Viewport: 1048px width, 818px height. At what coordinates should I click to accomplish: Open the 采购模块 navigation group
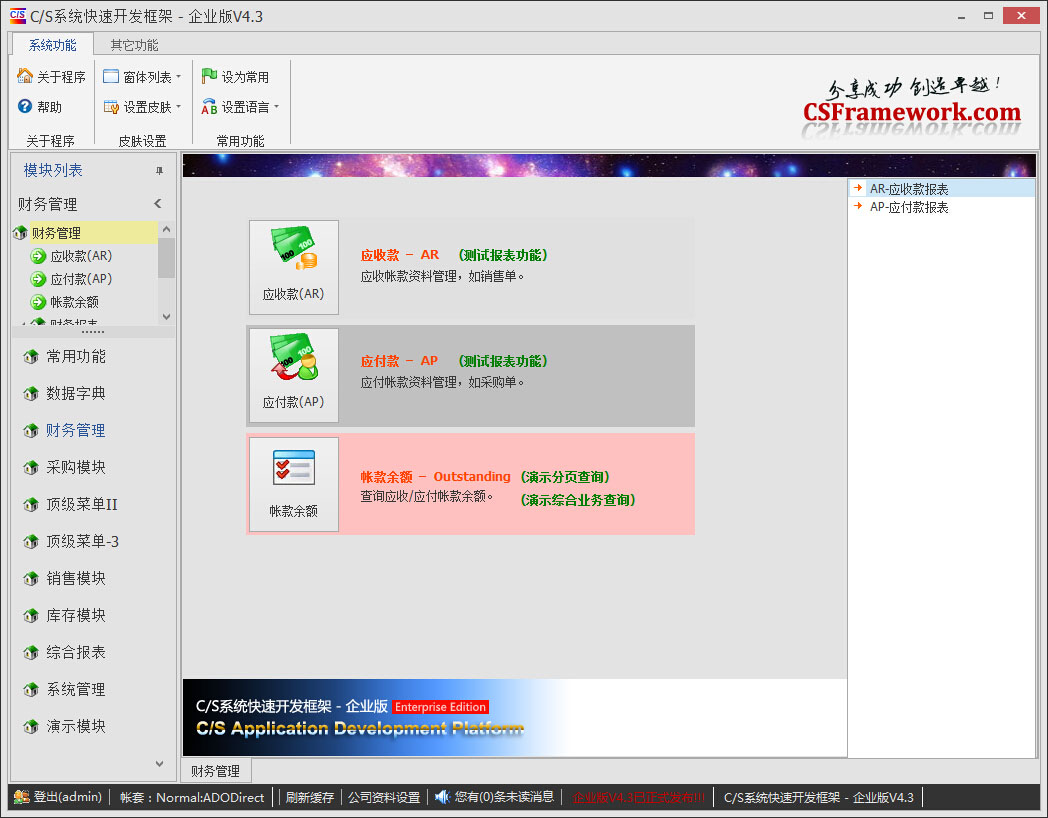pyautogui.click(x=75, y=467)
